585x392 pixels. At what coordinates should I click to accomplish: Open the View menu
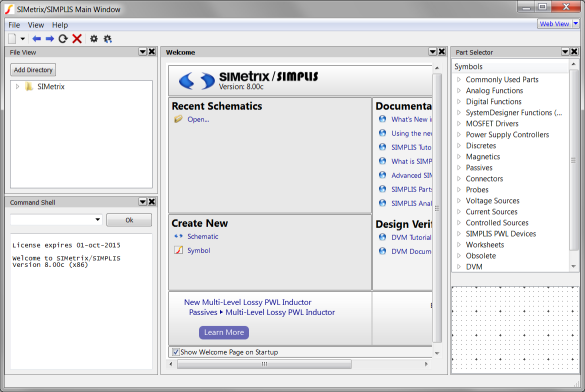click(x=36, y=25)
